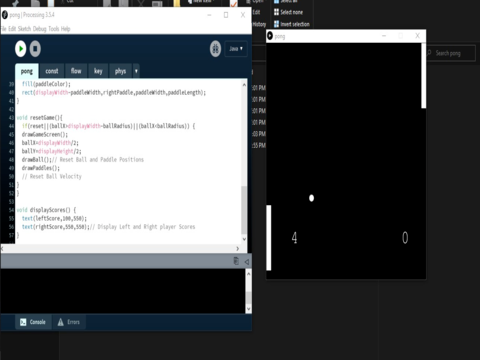The height and width of the screenshot is (360, 480).
Task: Click the left paddle in the pong game
Action: (269, 237)
